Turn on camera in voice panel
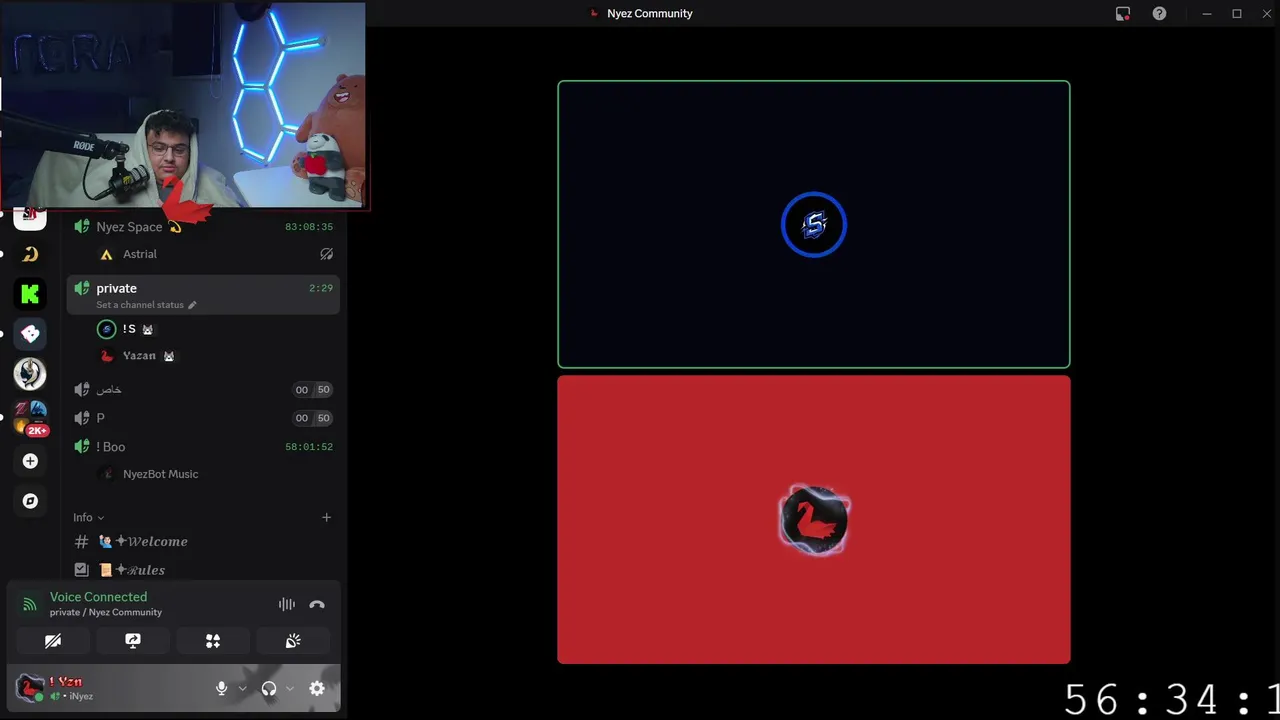Viewport: 1280px width, 720px height. [x=53, y=641]
